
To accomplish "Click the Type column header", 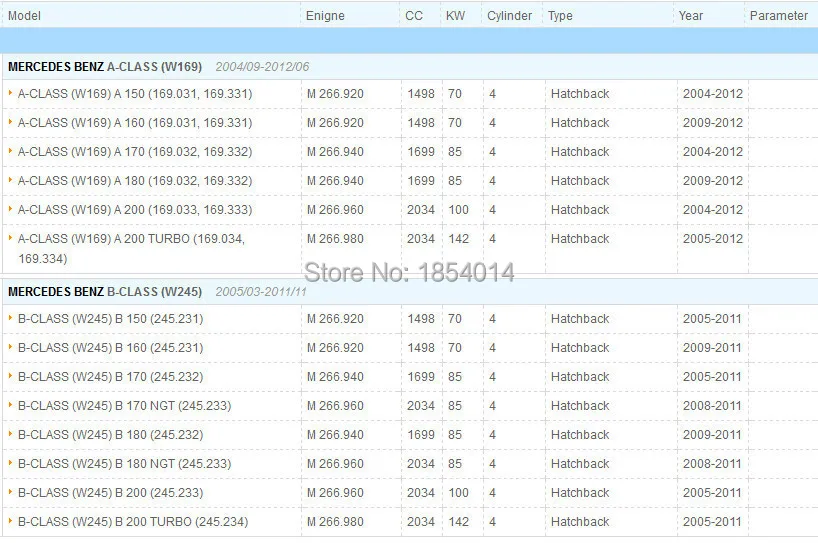I will pyautogui.click(x=560, y=16).
